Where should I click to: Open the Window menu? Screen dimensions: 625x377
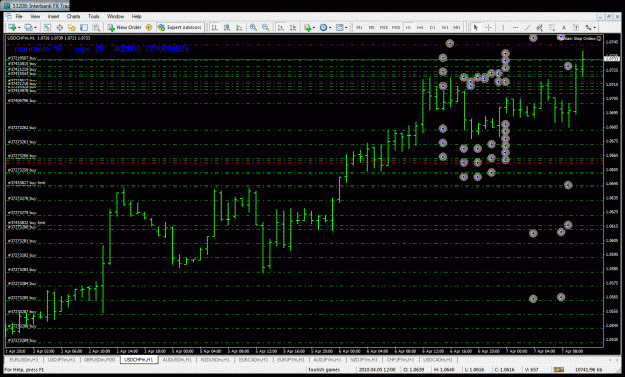pos(116,16)
